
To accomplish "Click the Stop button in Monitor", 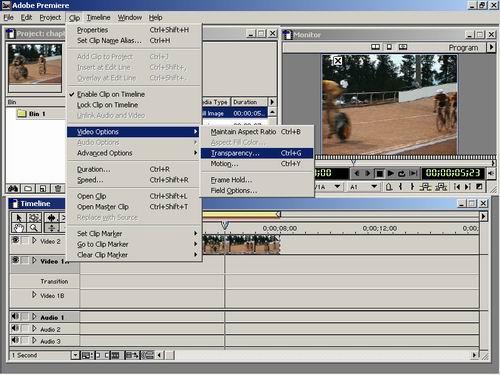I will (x=379, y=173).
